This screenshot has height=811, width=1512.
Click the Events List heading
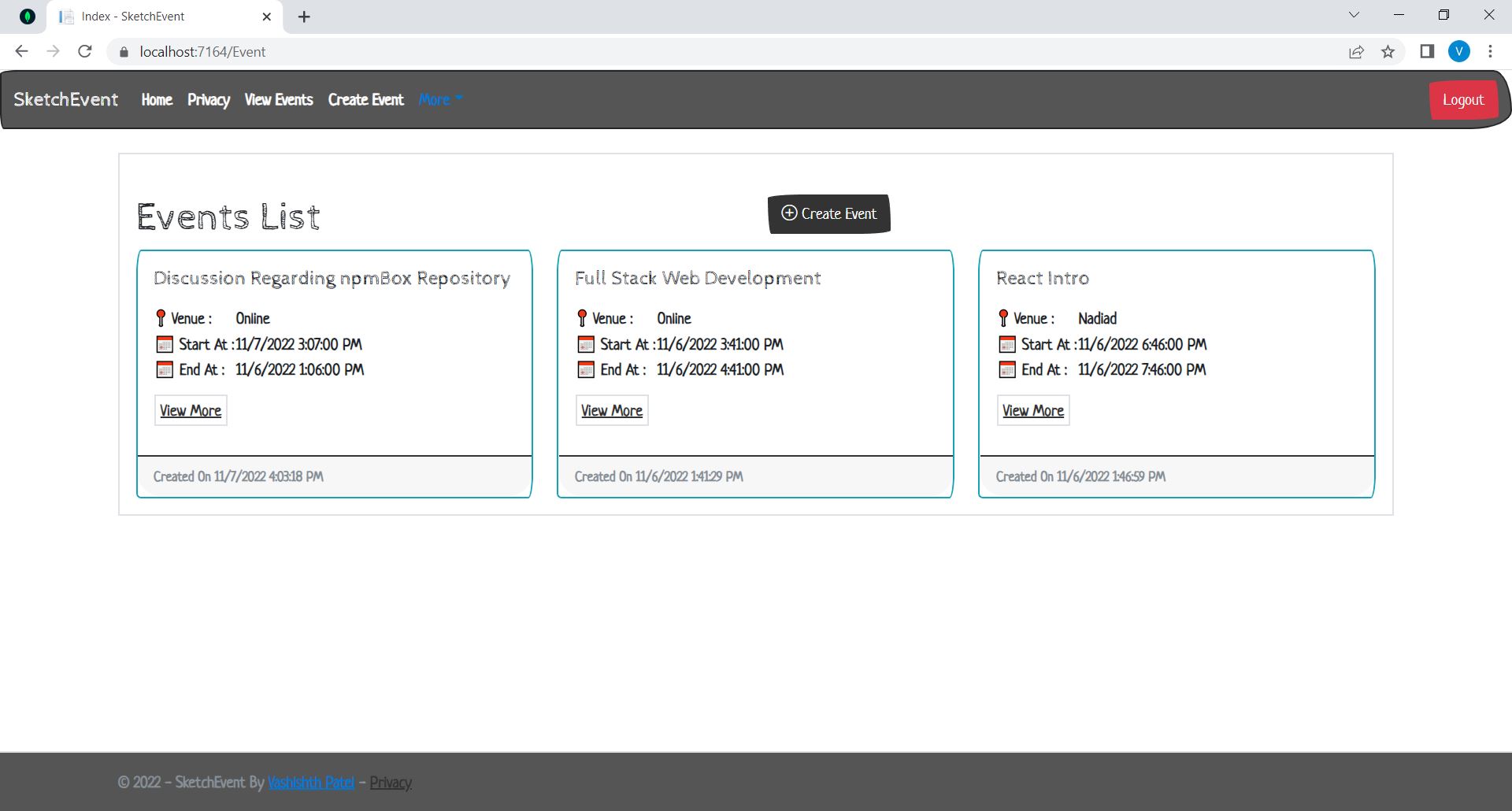(x=228, y=217)
